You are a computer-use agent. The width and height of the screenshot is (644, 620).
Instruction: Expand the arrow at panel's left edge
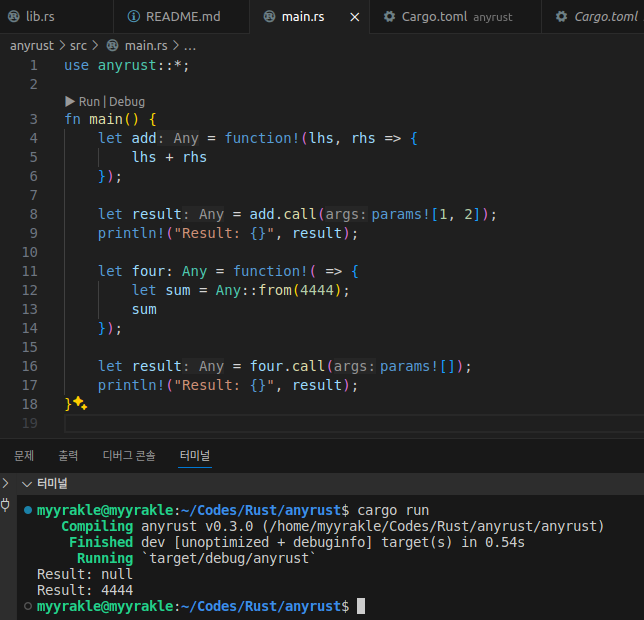6,484
